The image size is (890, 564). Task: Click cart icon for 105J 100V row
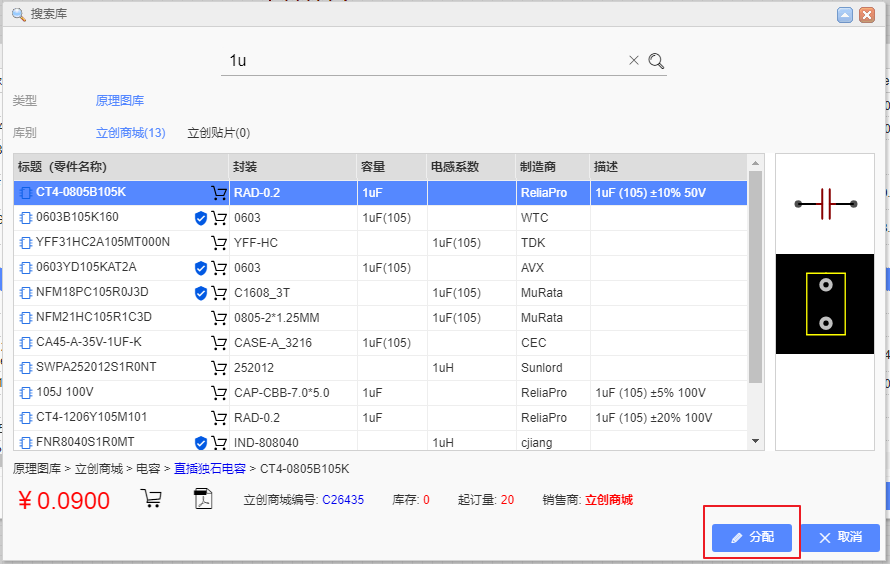[x=219, y=393]
